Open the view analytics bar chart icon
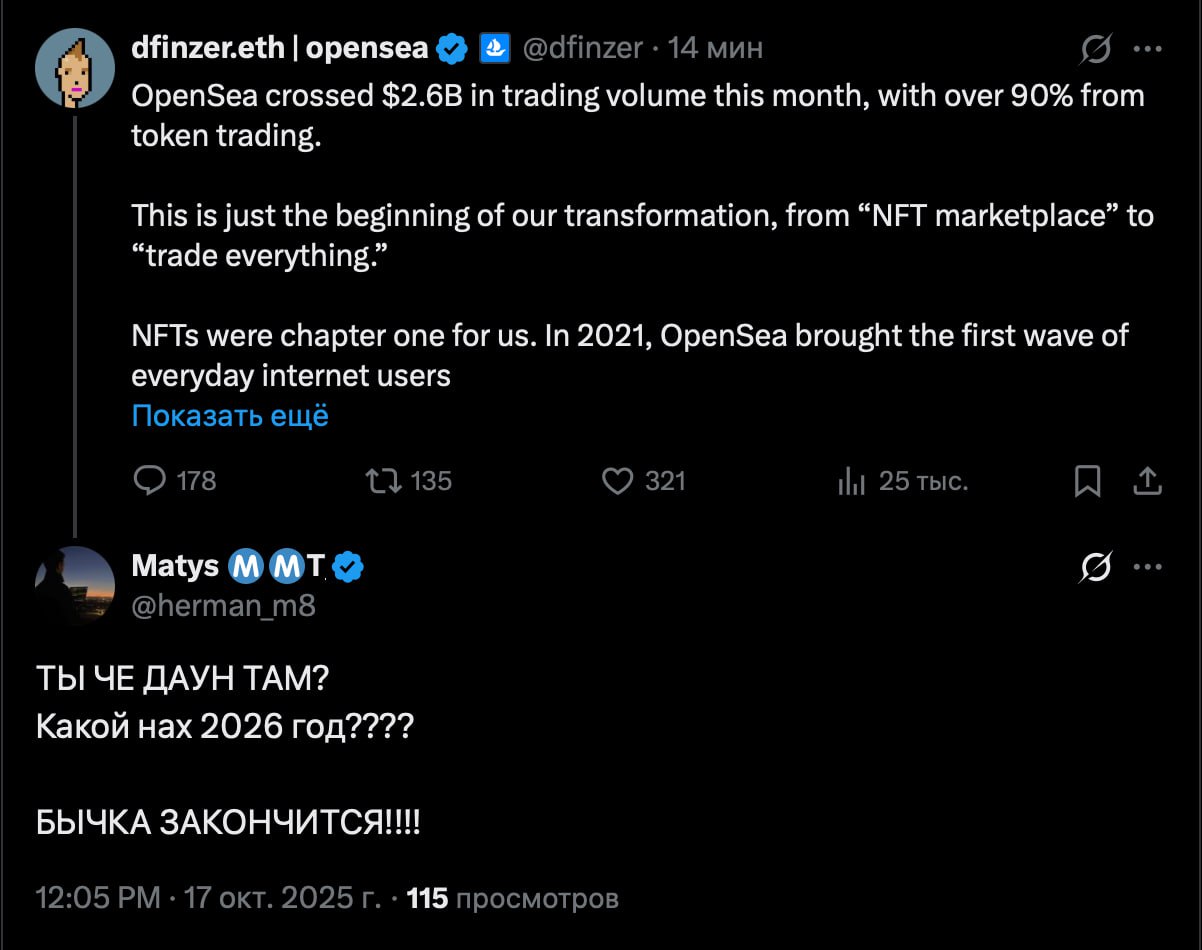 [851, 482]
